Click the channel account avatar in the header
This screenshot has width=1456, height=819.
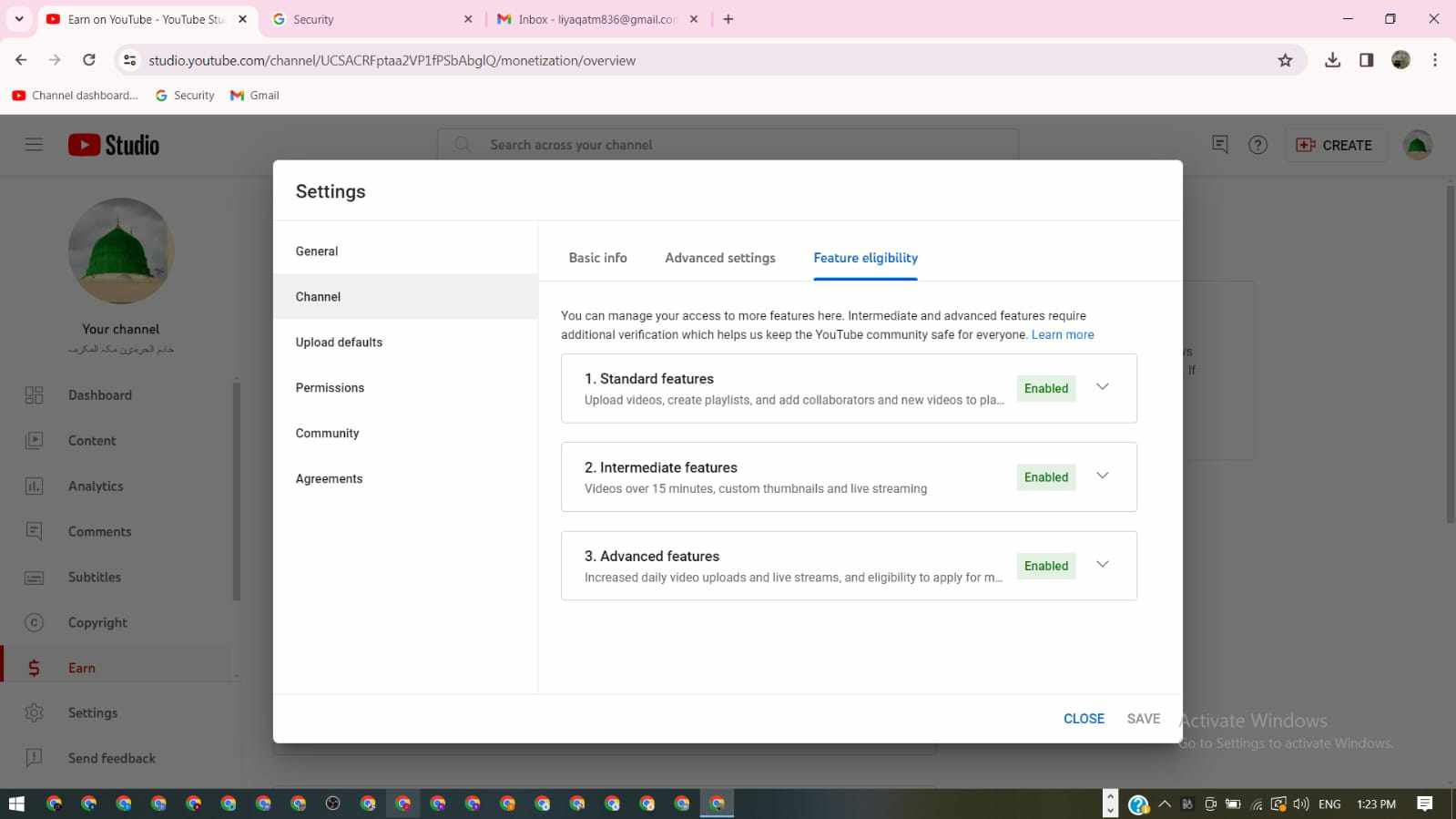pyautogui.click(x=1417, y=145)
